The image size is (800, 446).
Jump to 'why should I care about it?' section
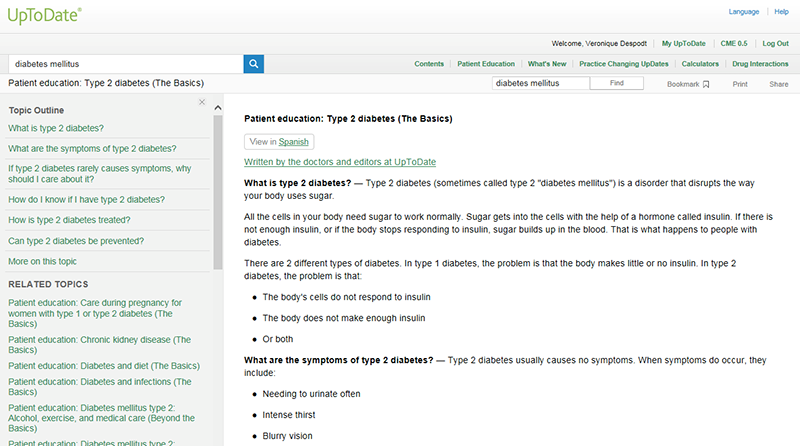[99, 174]
